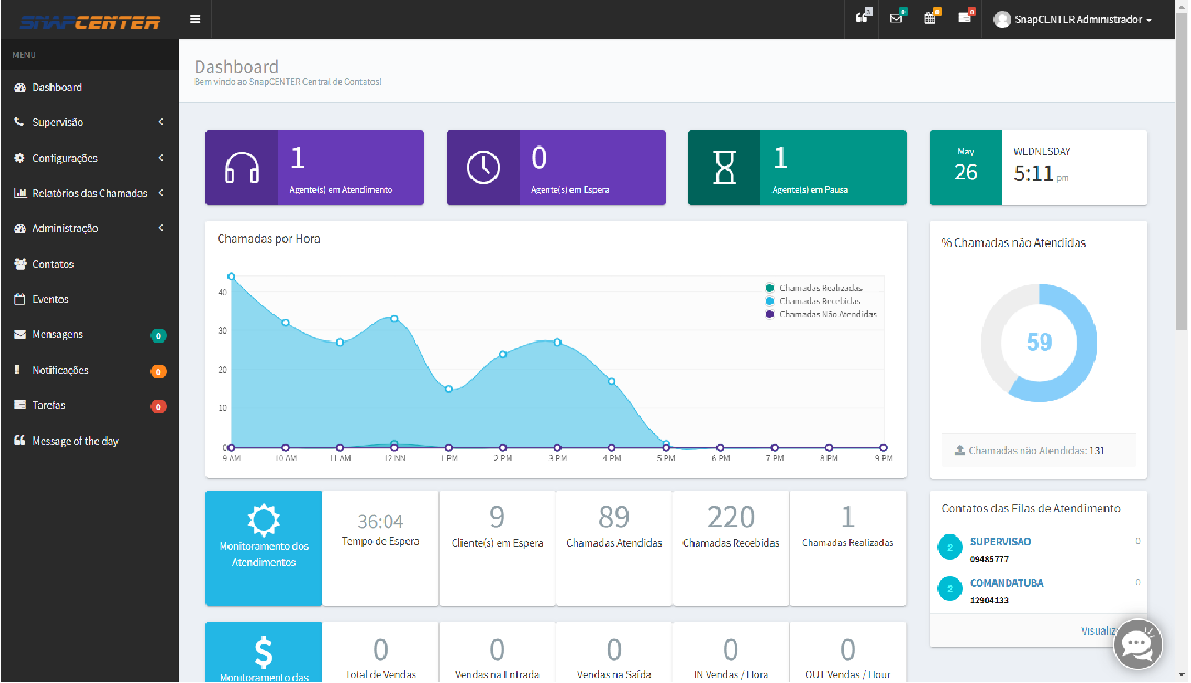Screen dimensions: 1191x683
Task: Open the quote message icon in top bar
Action: 862,18
